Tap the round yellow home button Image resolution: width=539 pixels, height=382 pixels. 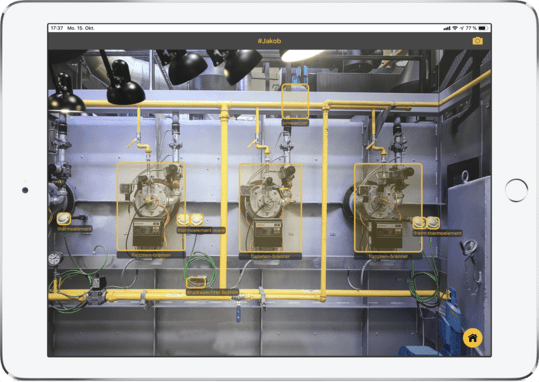click(473, 338)
